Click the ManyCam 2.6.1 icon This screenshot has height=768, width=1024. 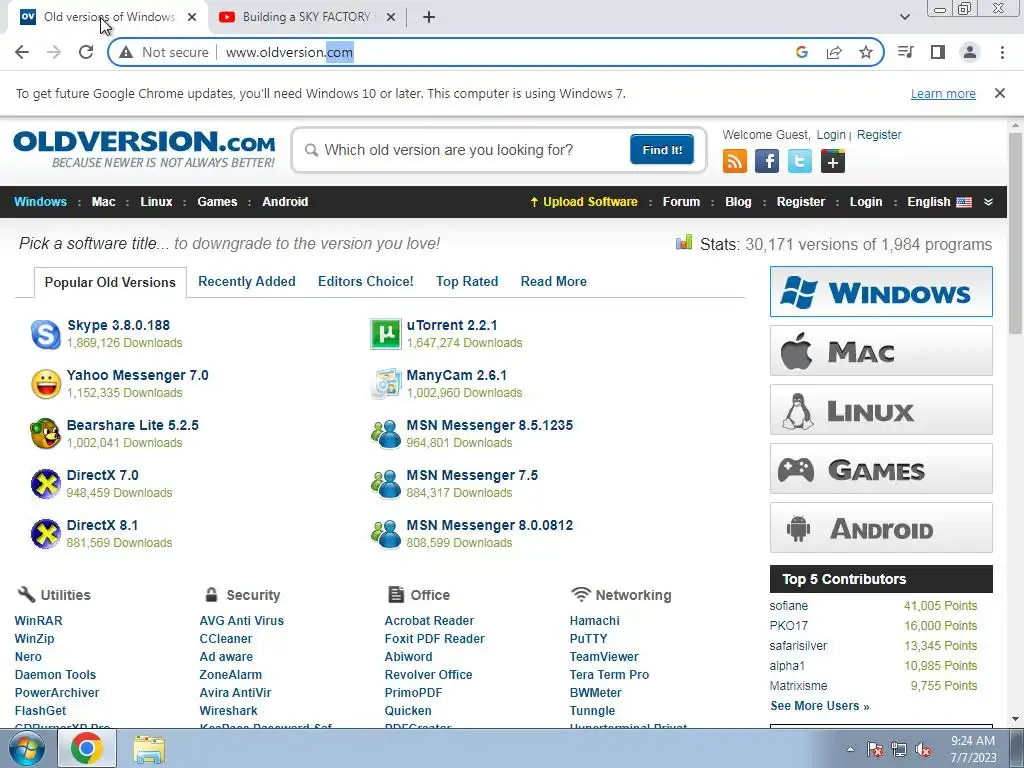[x=385, y=384]
